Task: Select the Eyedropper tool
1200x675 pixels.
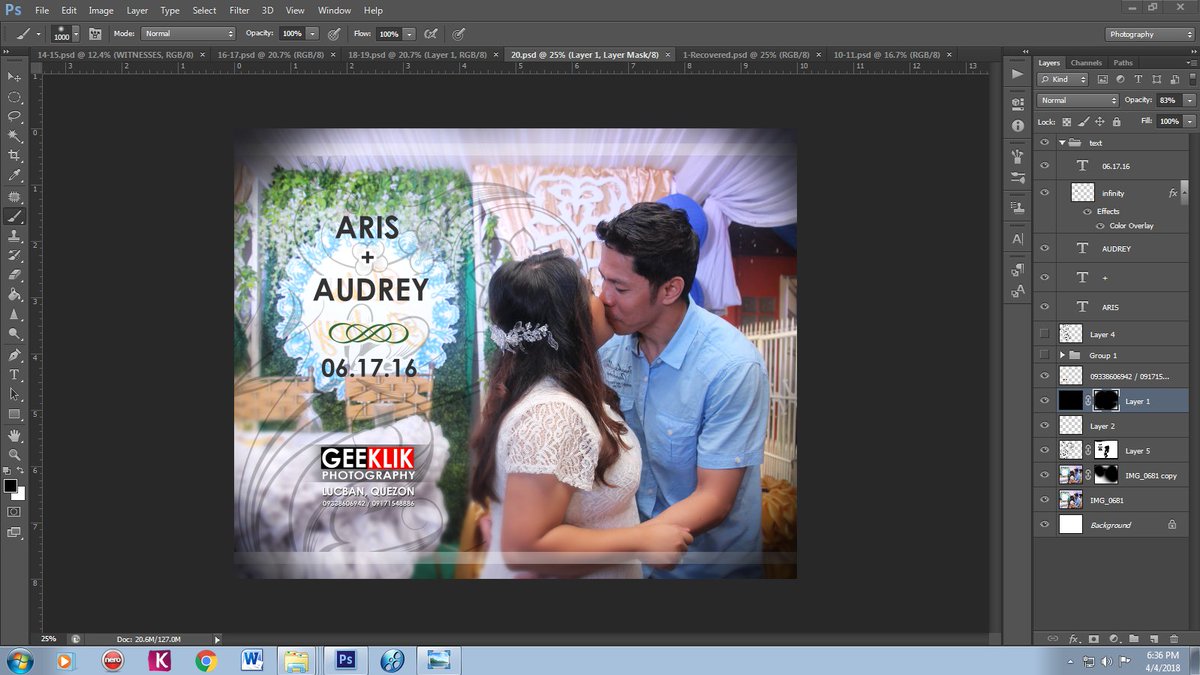Action: click(x=14, y=176)
